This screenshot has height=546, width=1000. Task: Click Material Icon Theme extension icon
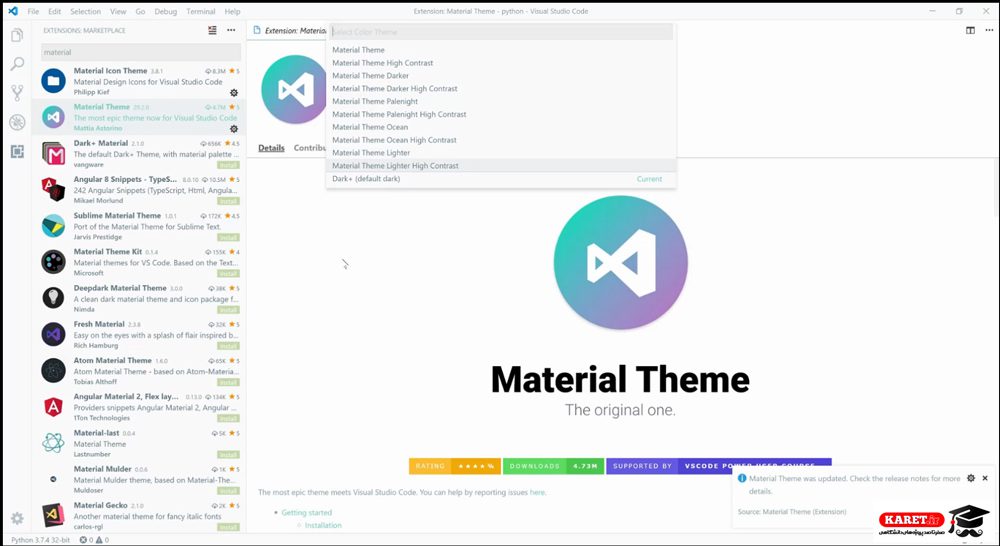[54, 81]
